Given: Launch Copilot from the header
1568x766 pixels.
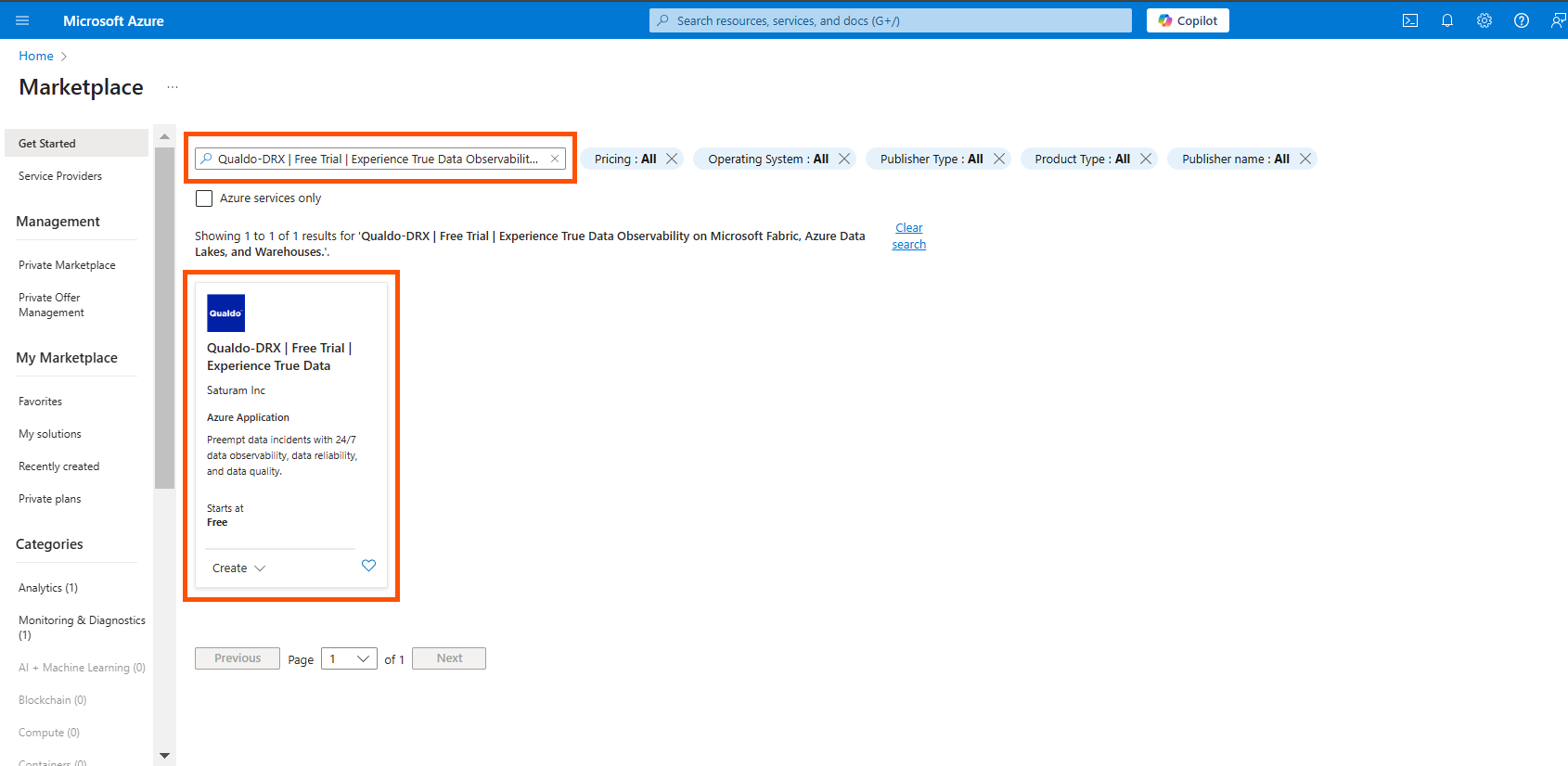Looking at the screenshot, I should 1188,20.
